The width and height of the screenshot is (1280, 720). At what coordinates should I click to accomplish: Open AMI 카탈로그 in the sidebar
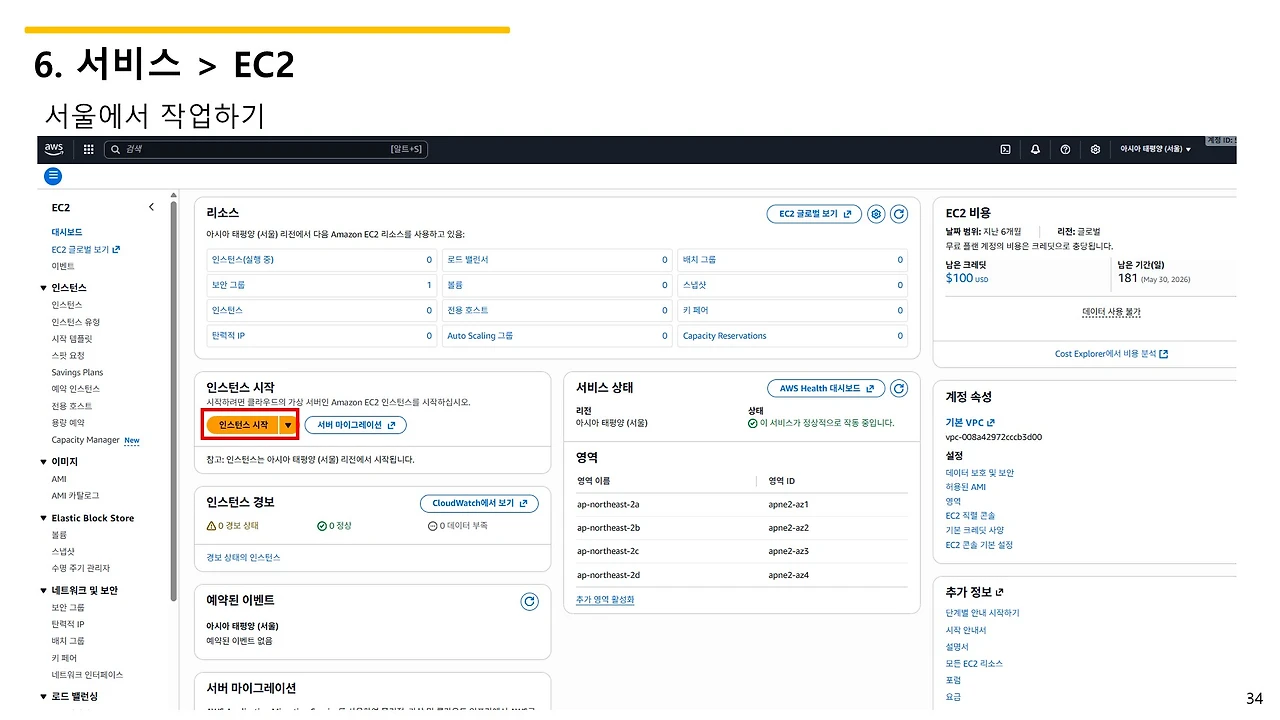click(x=75, y=496)
